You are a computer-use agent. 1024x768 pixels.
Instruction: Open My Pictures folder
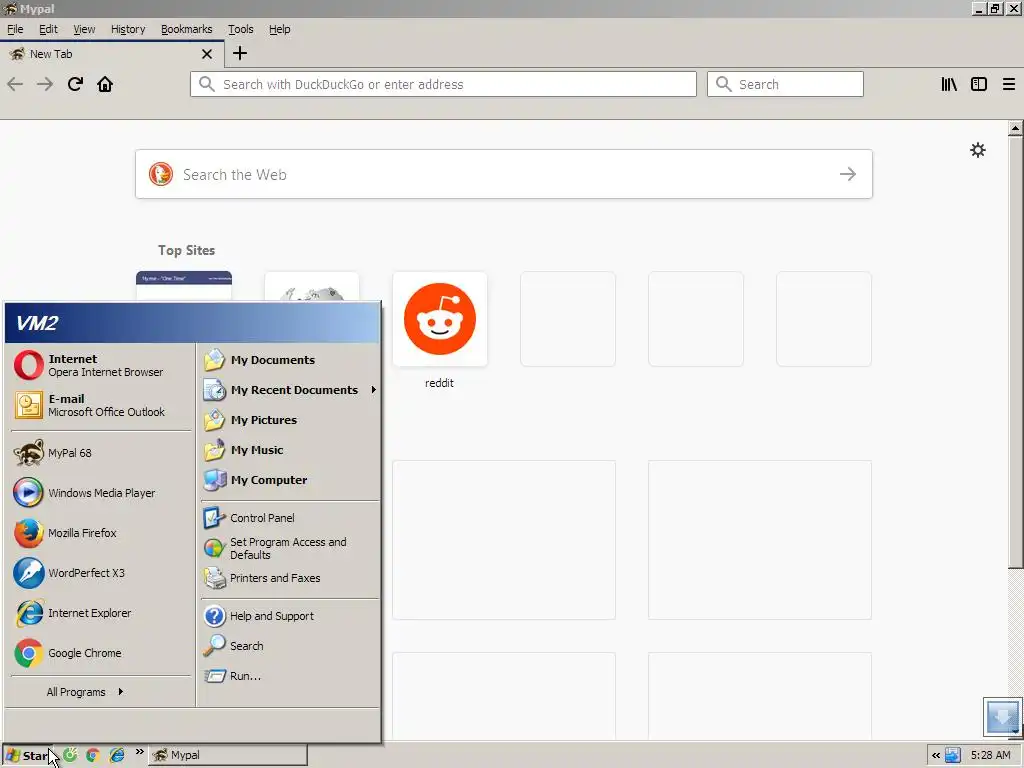[289, 420]
